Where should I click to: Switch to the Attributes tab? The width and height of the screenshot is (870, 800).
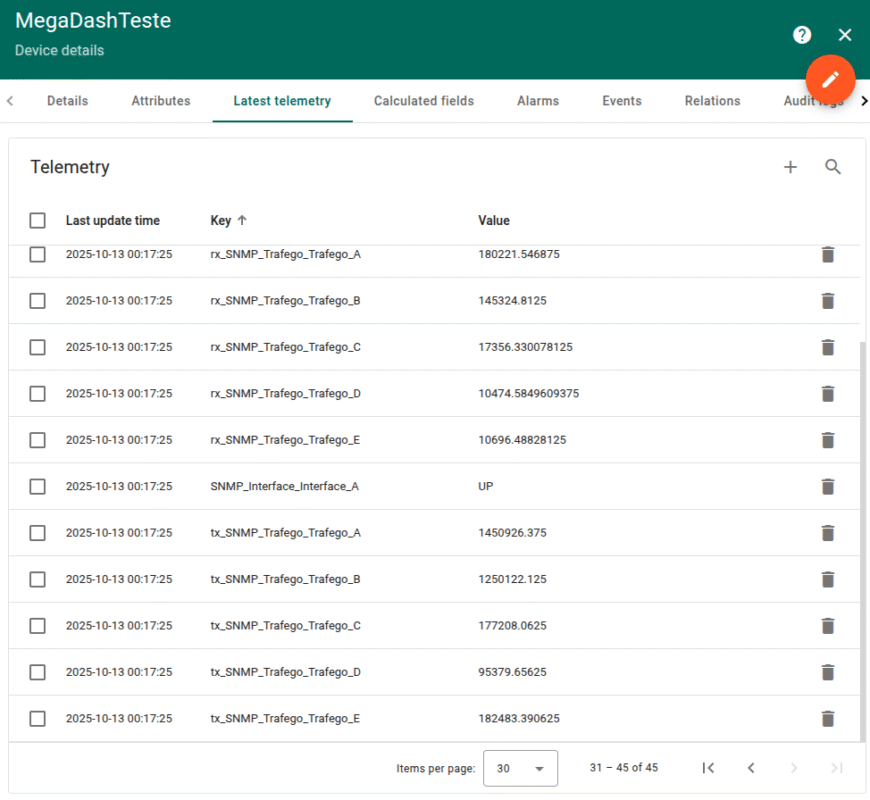161,101
